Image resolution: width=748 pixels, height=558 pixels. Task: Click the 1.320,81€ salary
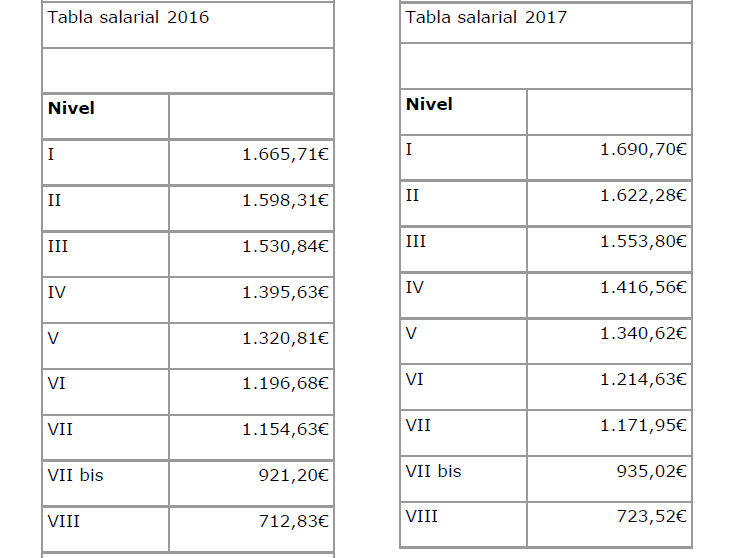tap(285, 338)
